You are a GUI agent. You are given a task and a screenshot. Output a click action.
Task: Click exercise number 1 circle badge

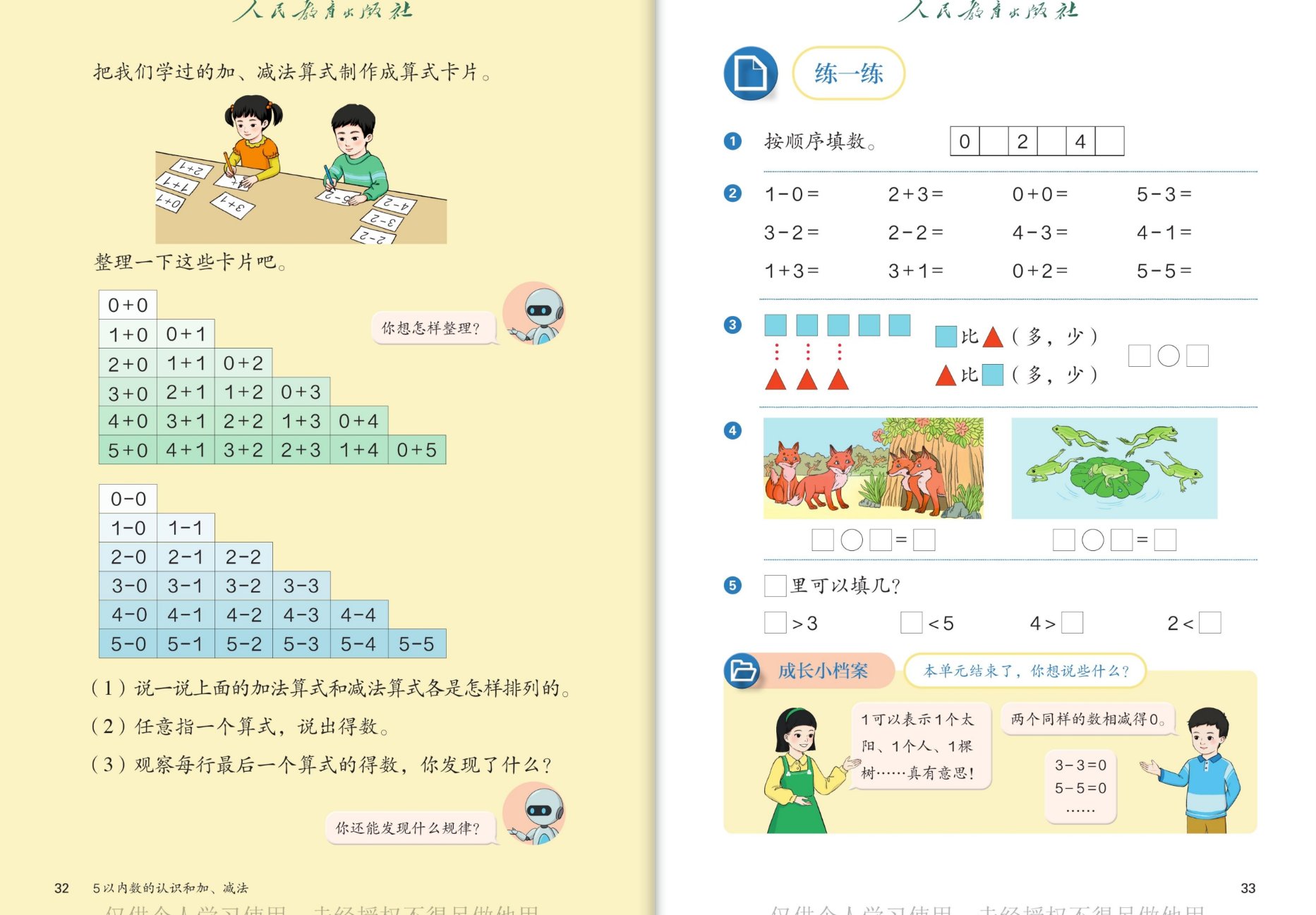(x=732, y=141)
